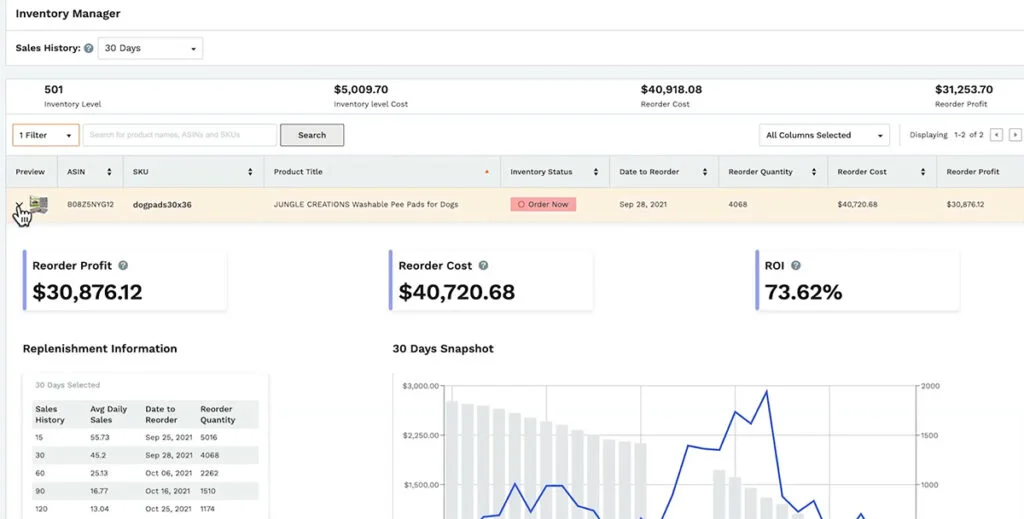Viewport: 1024px width, 519px height.
Task: Click the Reorder Profit info icon
Action: pyautogui.click(x=123, y=266)
